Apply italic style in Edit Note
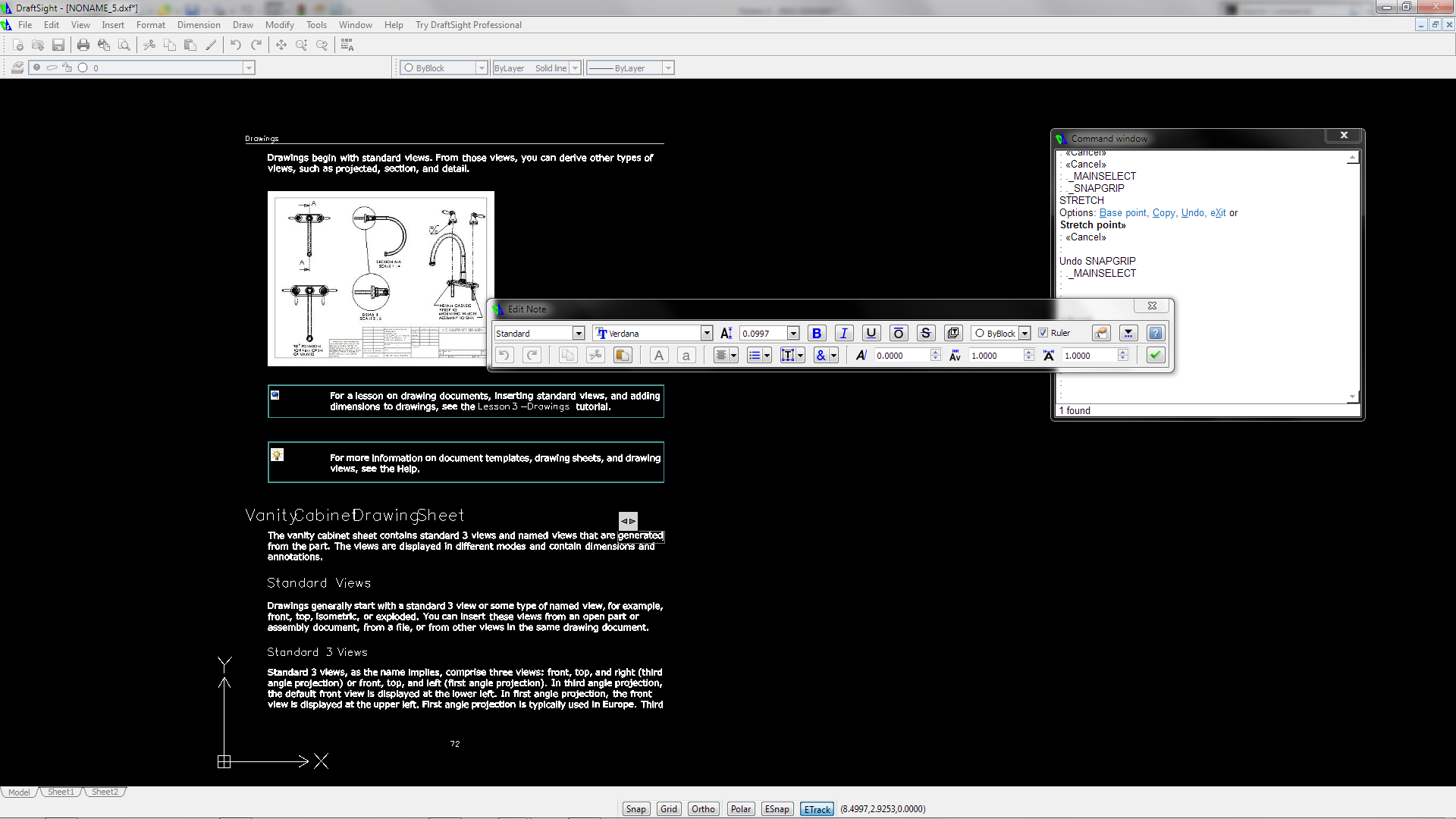The image size is (1456, 819). coord(843,333)
